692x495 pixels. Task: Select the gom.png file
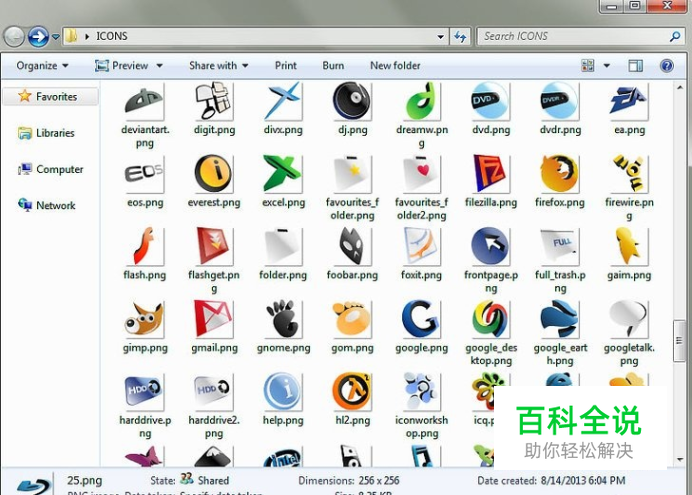tap(352, 327)
